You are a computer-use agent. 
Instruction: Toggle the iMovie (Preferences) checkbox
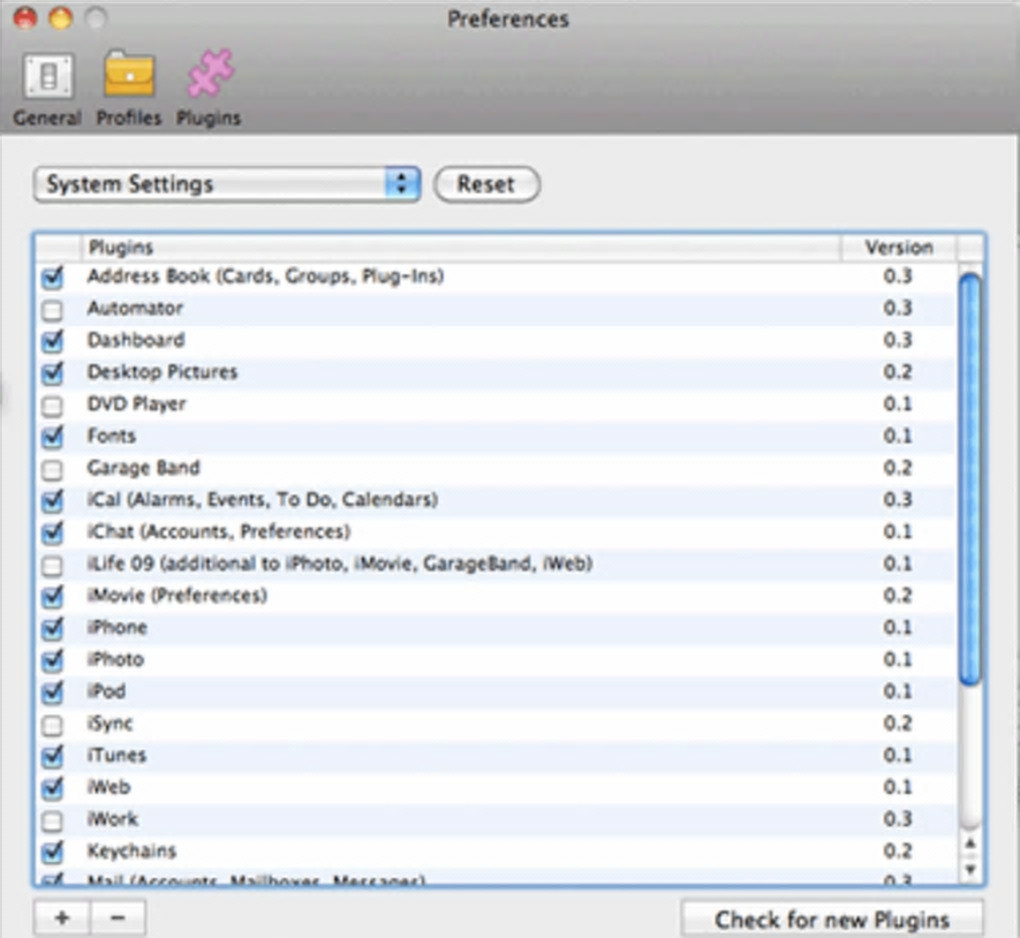click(x=53, y=596)
